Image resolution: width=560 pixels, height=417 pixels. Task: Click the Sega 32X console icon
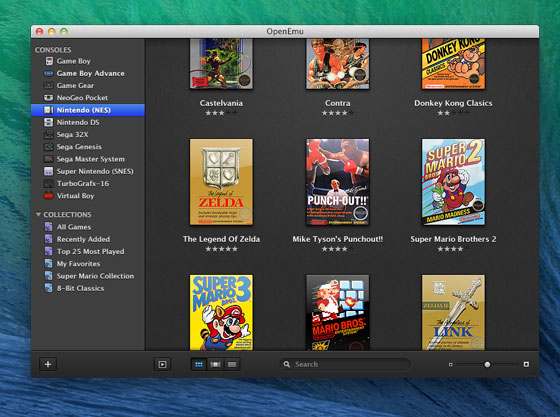pyautogui.click(x=49, y=135)
